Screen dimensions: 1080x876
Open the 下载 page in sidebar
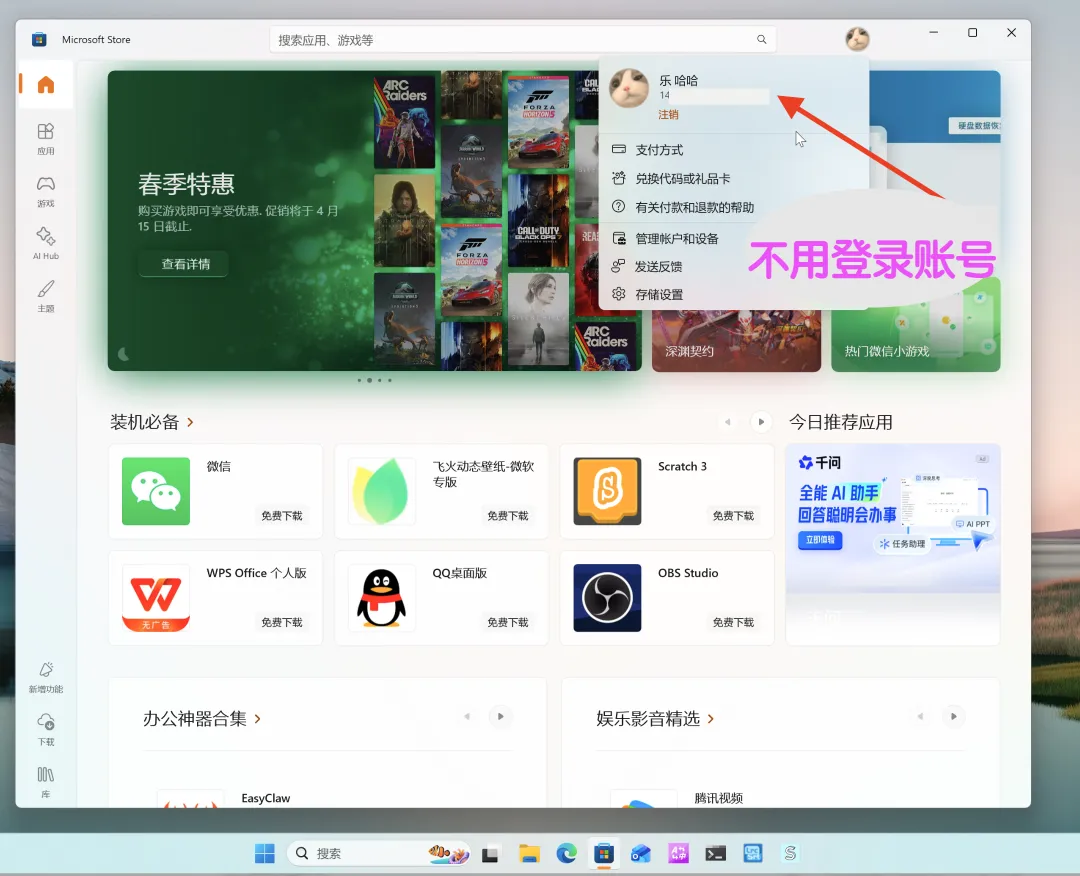[45, 729]
